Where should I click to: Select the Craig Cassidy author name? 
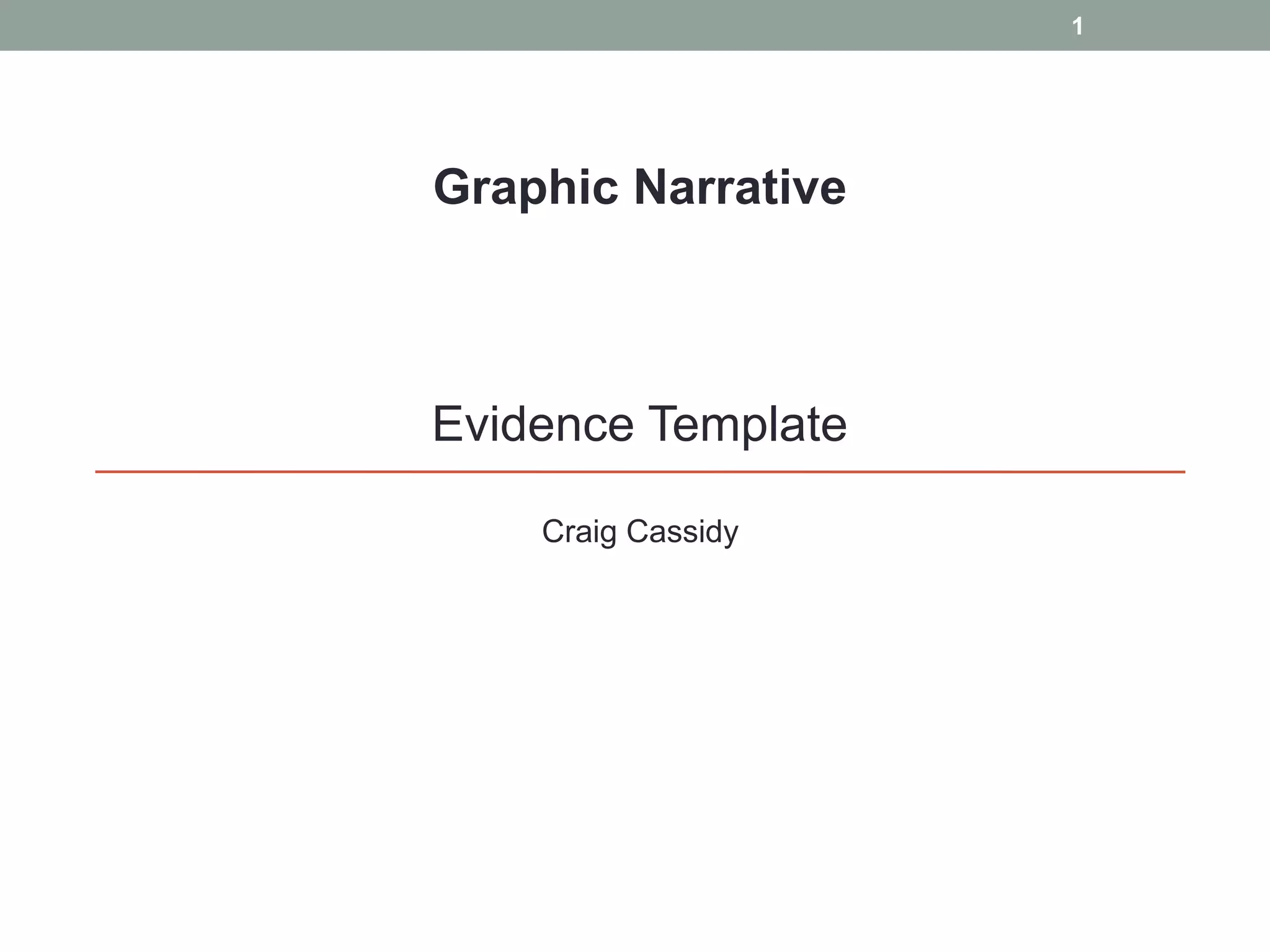(639, 532)
